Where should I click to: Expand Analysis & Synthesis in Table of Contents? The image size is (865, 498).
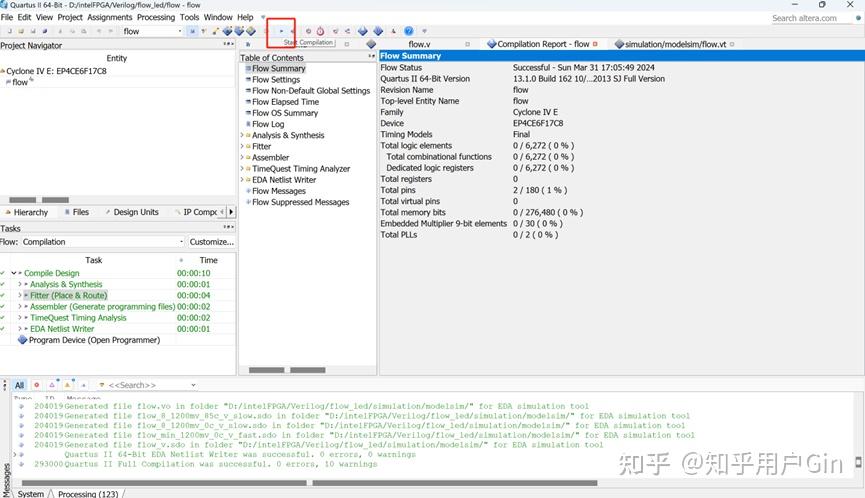click(242, 135)
